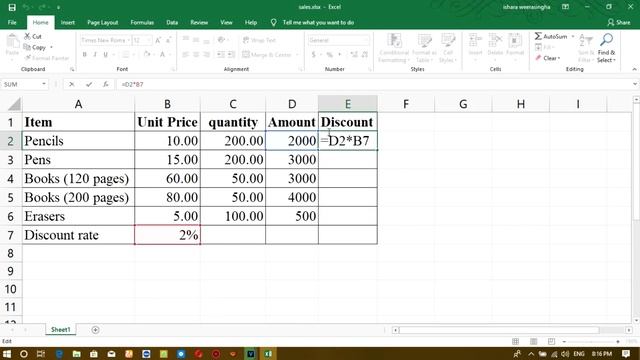Click the Tell me what you want to do box
Image resolution: width=640 pixels, height=360 pixels.
coord(318,22)
